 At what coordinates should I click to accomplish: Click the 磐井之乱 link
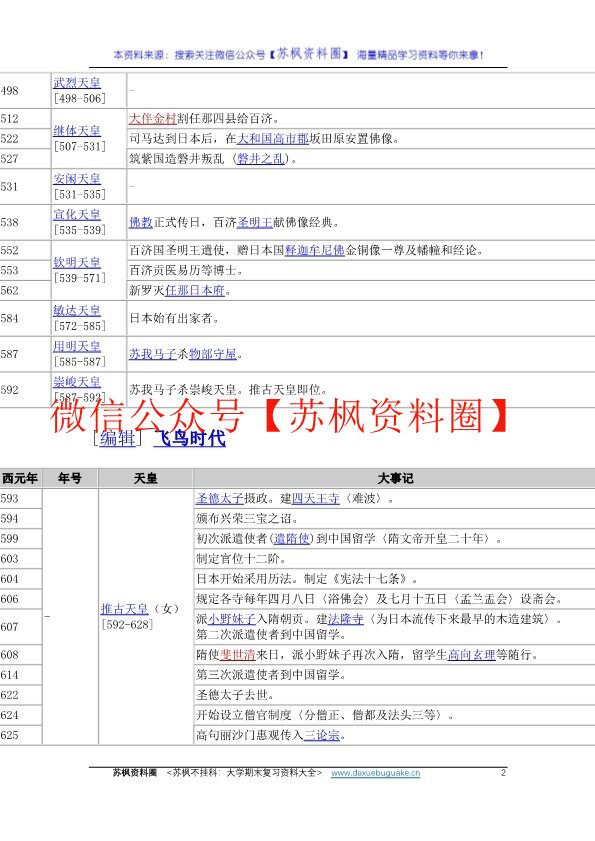[x=261, y=159]
